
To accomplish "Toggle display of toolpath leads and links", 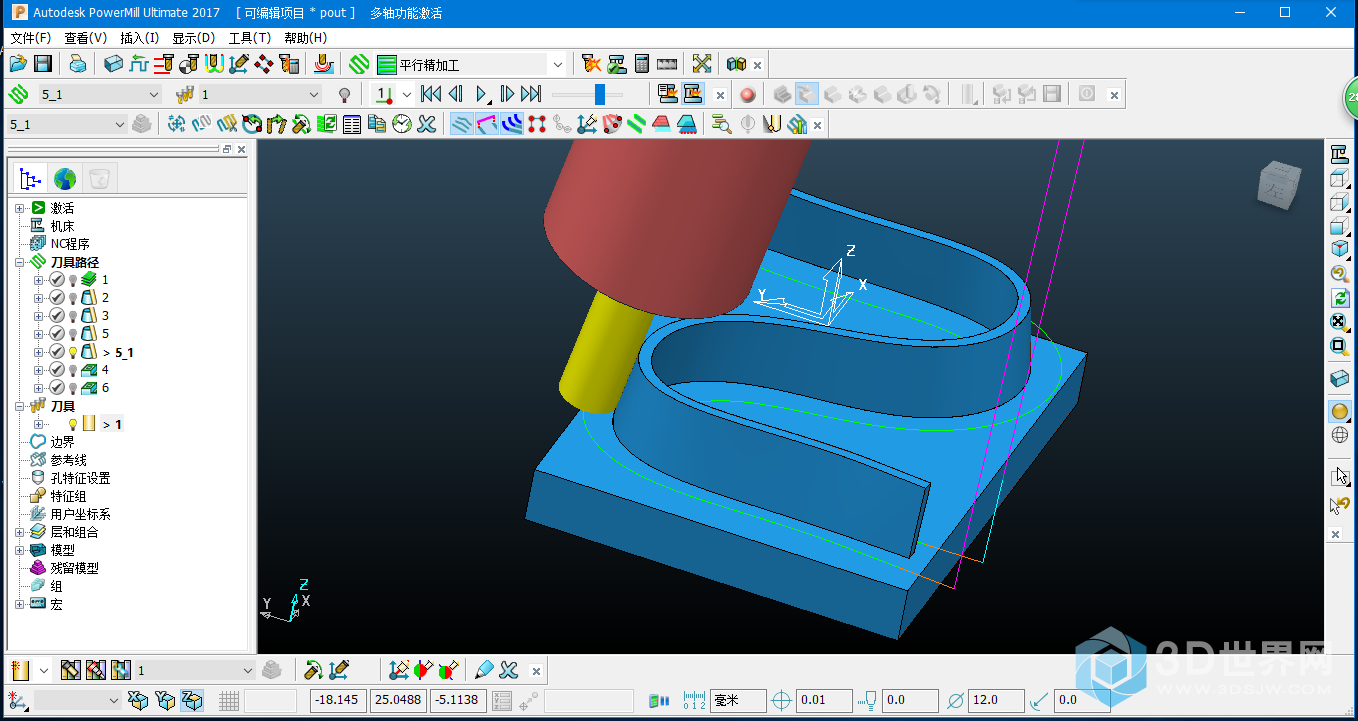I will (487, 124).
